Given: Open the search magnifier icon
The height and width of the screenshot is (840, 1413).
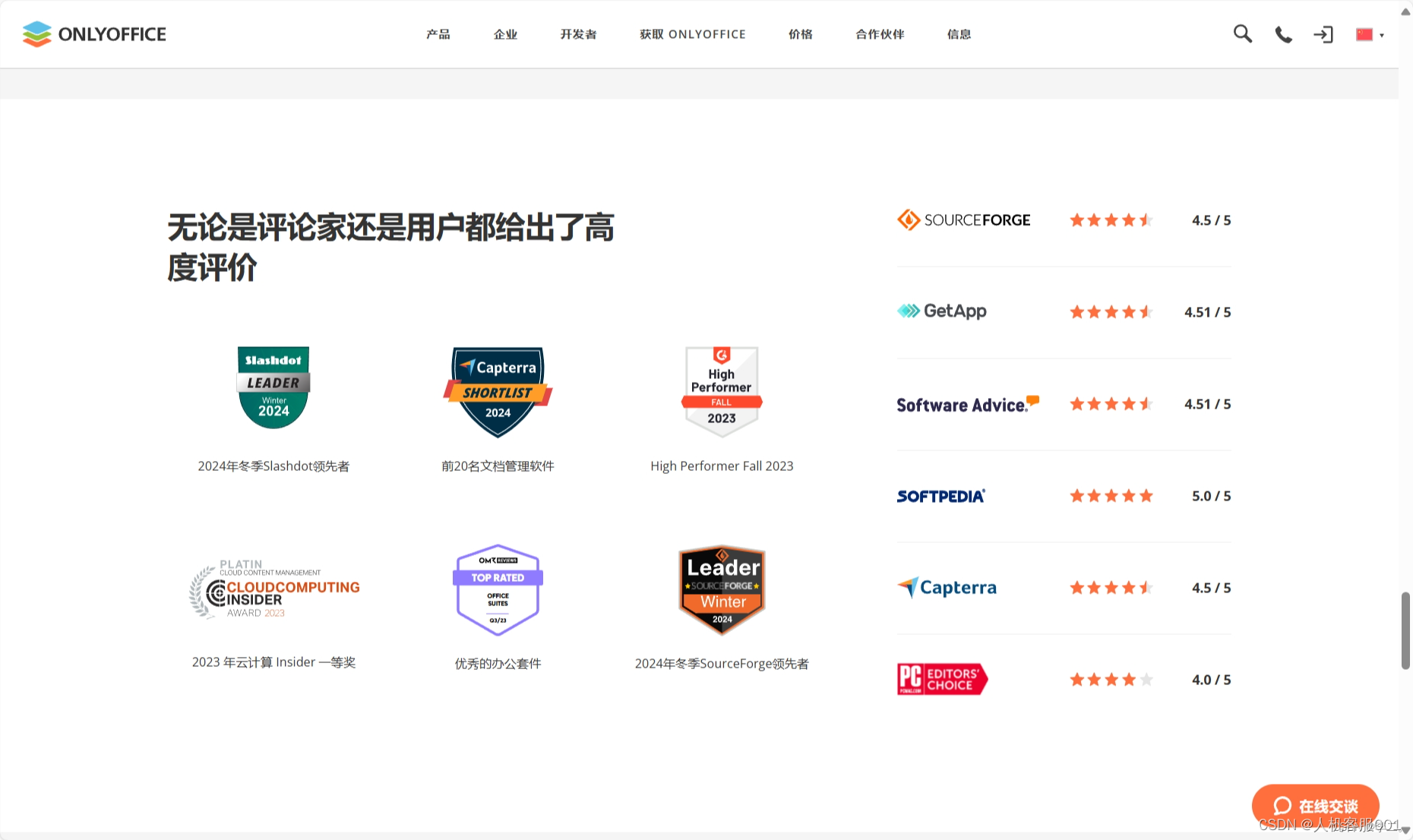Looking at the screenshot, I should click(1242, 33).
